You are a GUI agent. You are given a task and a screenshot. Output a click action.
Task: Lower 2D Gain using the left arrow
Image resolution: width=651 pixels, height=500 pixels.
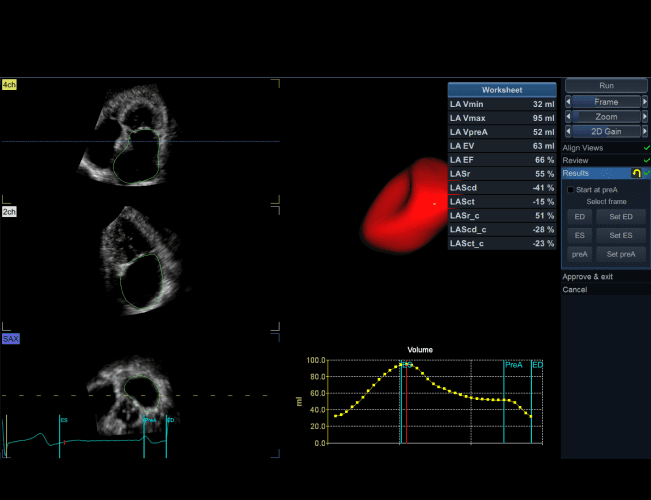[x=569, y=132]
